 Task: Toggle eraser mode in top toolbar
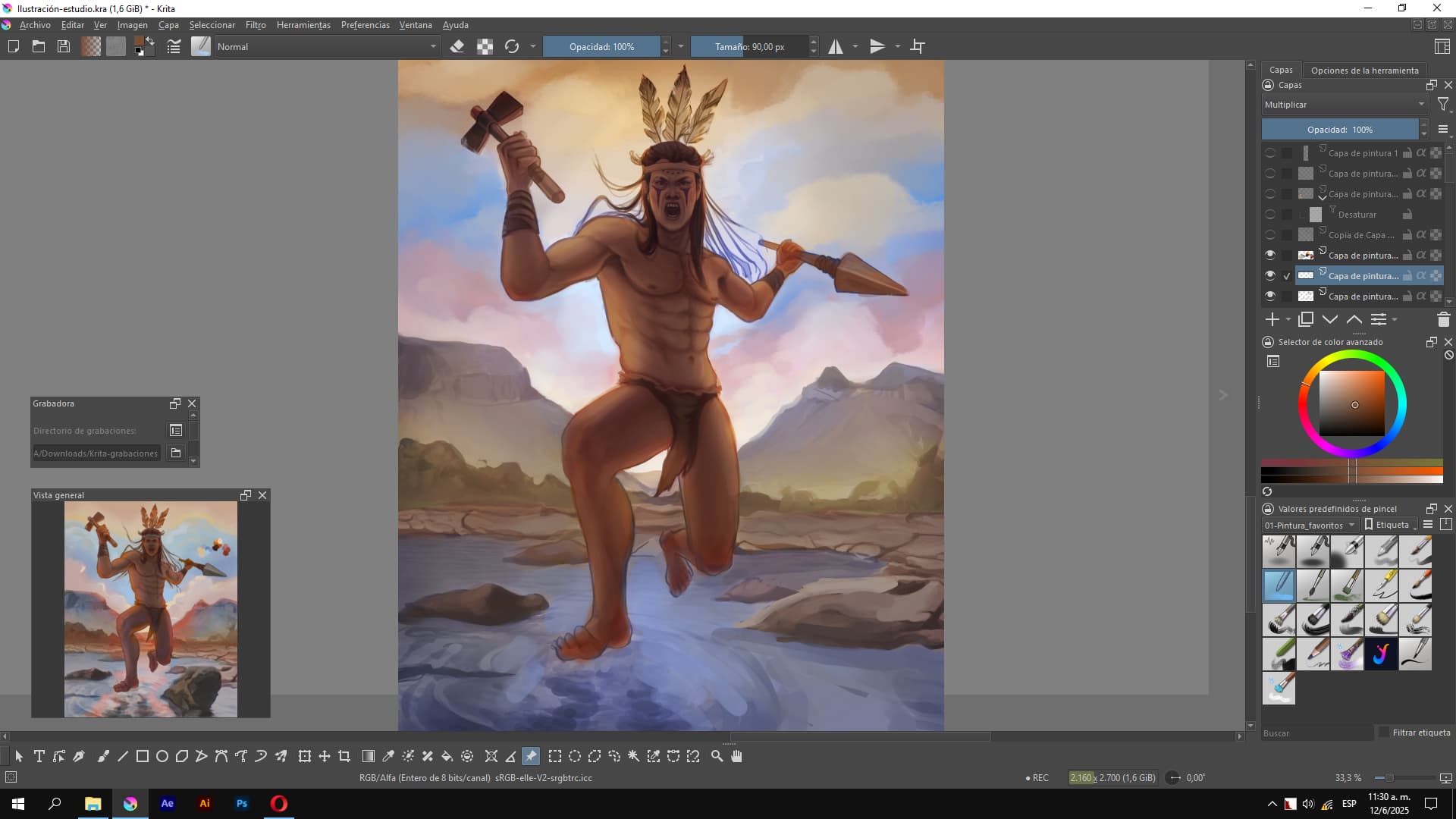click(x=457, y=46)
